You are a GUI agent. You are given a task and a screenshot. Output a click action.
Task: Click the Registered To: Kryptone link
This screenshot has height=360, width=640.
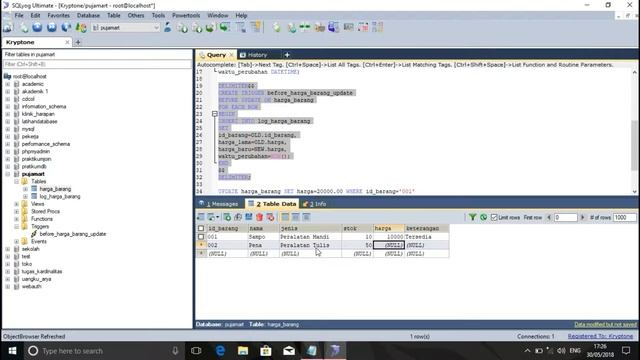coord(600,336)
